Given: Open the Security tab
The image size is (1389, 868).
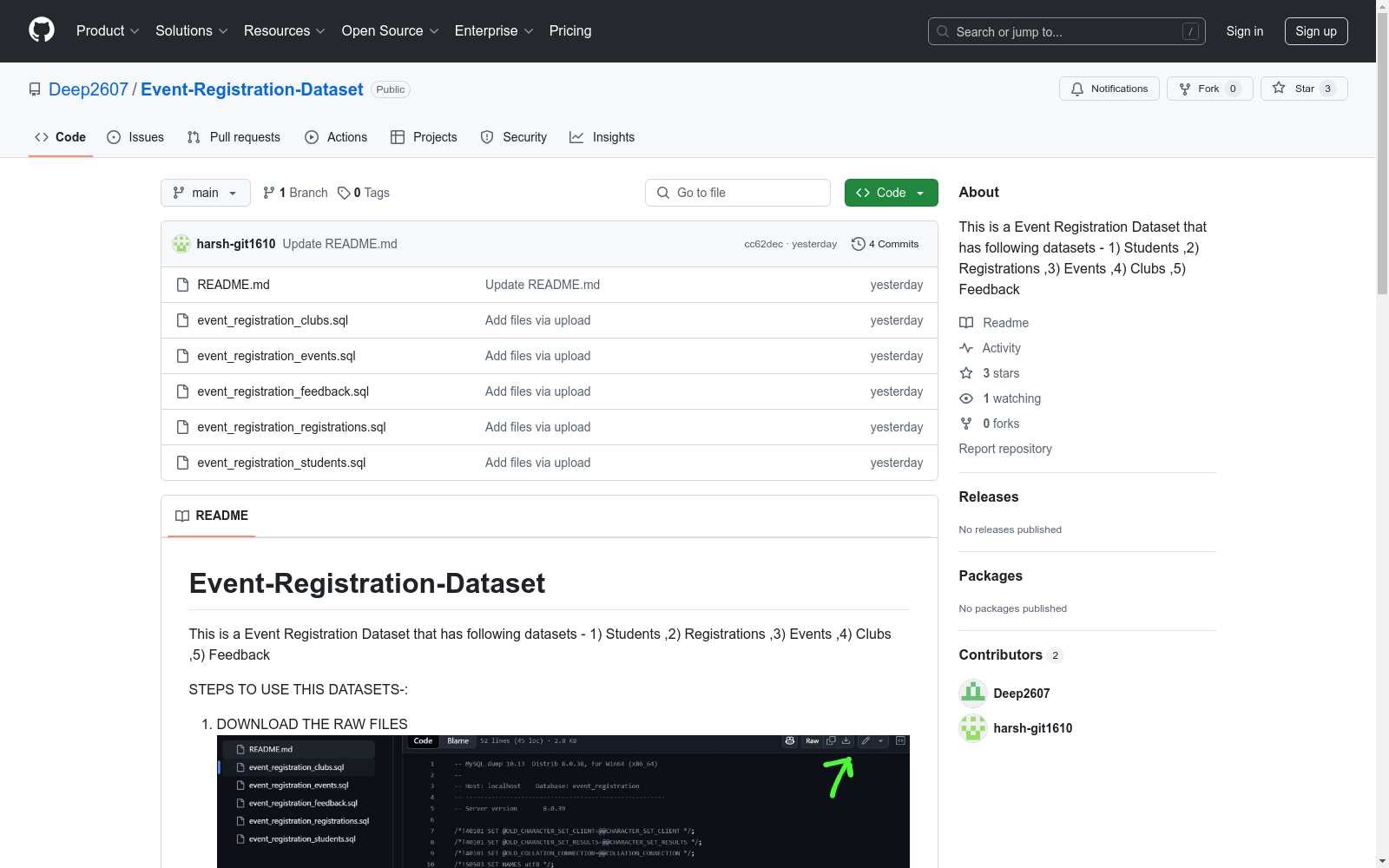Looking at the screenshot, I should click(514, 137).
